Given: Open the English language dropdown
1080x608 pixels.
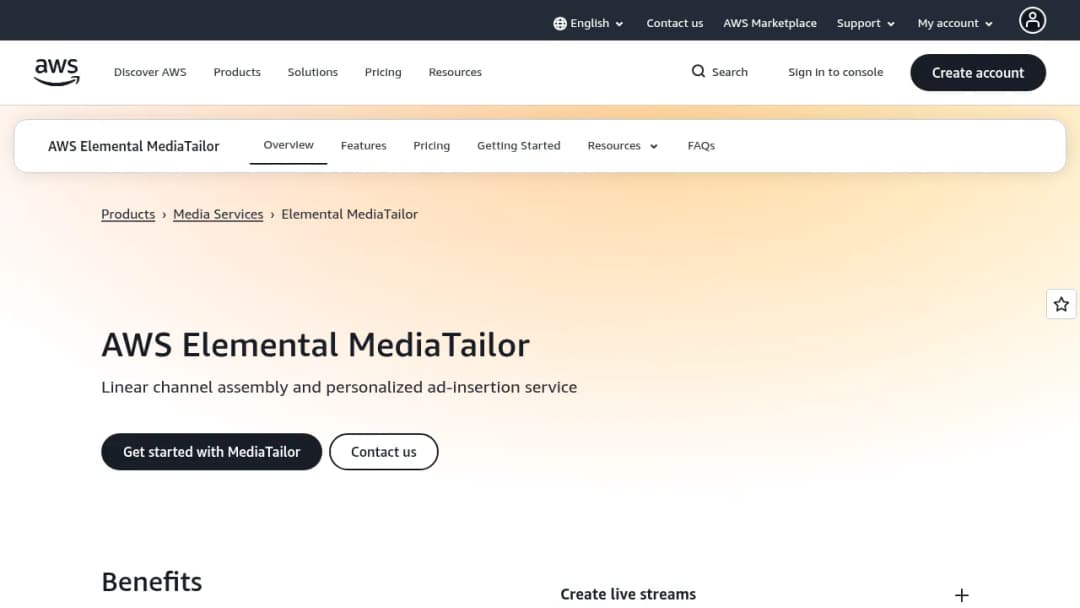Looking at the screenshot, I should 588,23.
